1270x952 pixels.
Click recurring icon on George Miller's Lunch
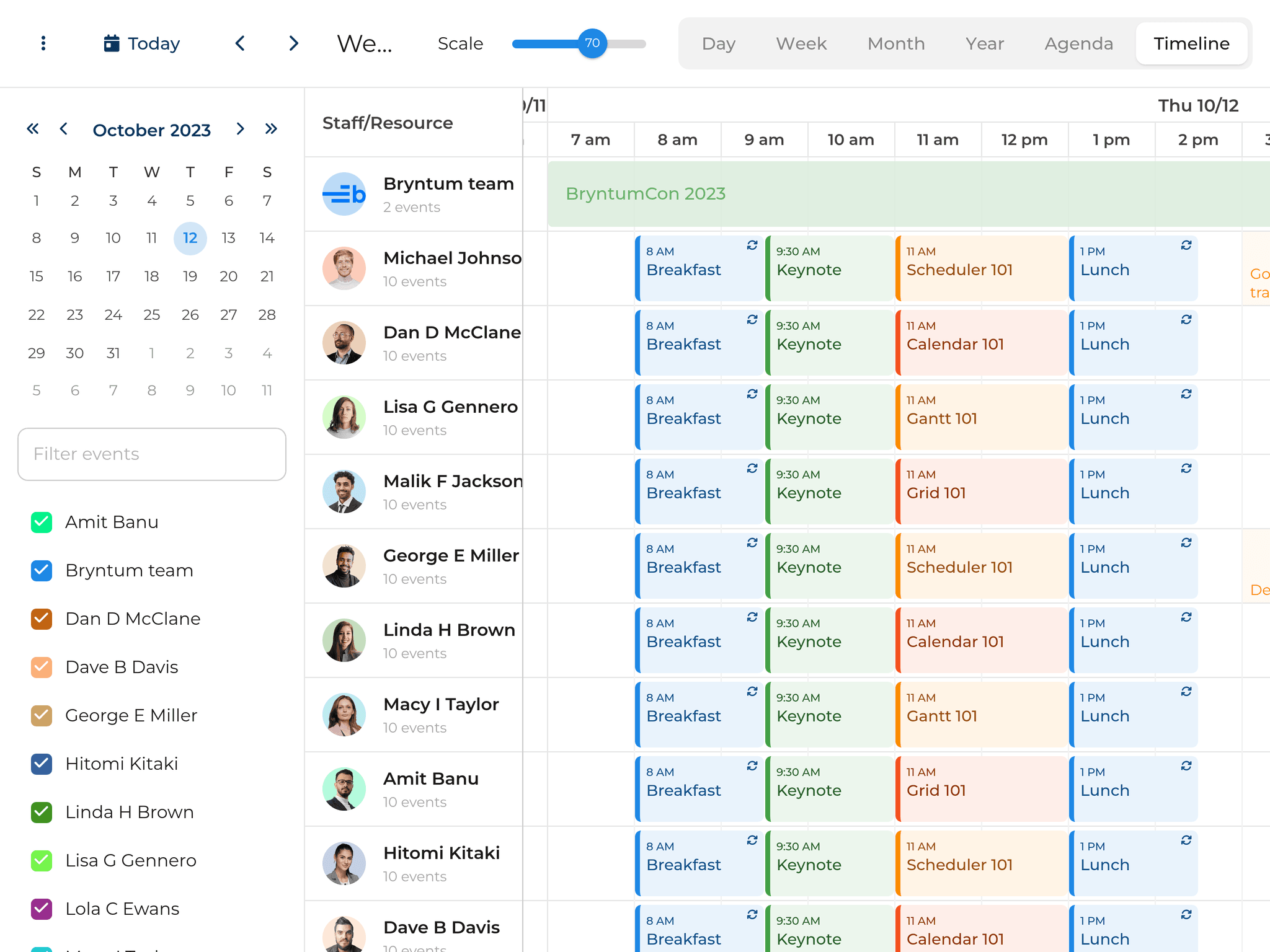coord(1186,543)
